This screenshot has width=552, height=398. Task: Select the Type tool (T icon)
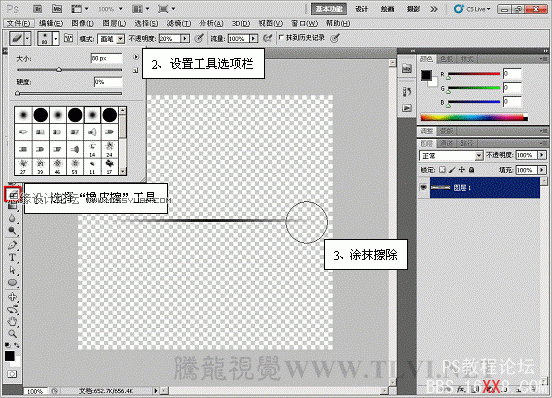point(13,257)
